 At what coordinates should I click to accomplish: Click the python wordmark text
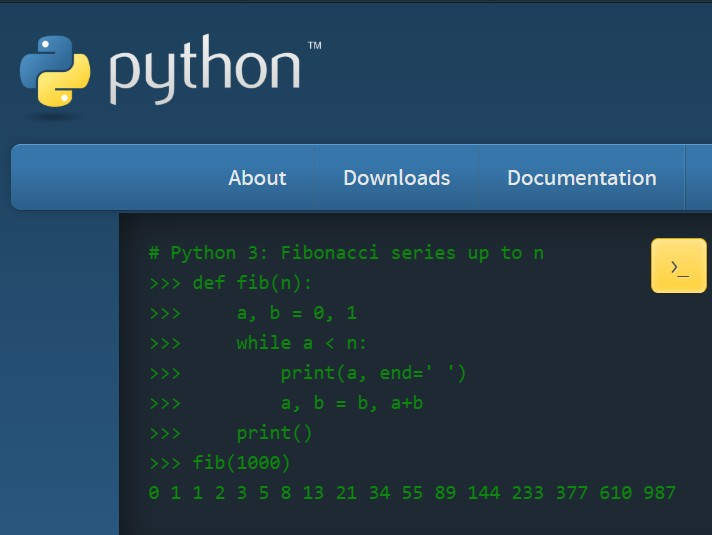pyautogui.click(x=204, y=73)
